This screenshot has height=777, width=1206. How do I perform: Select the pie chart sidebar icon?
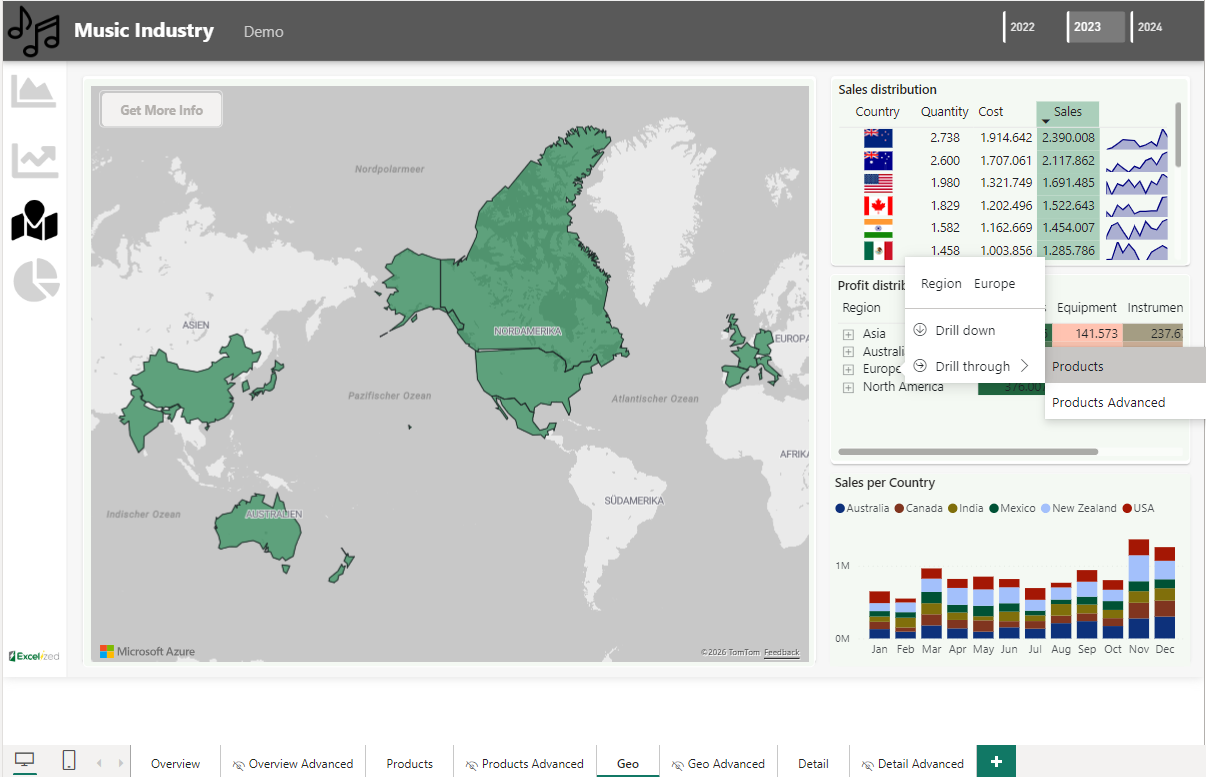pos(37,280)
